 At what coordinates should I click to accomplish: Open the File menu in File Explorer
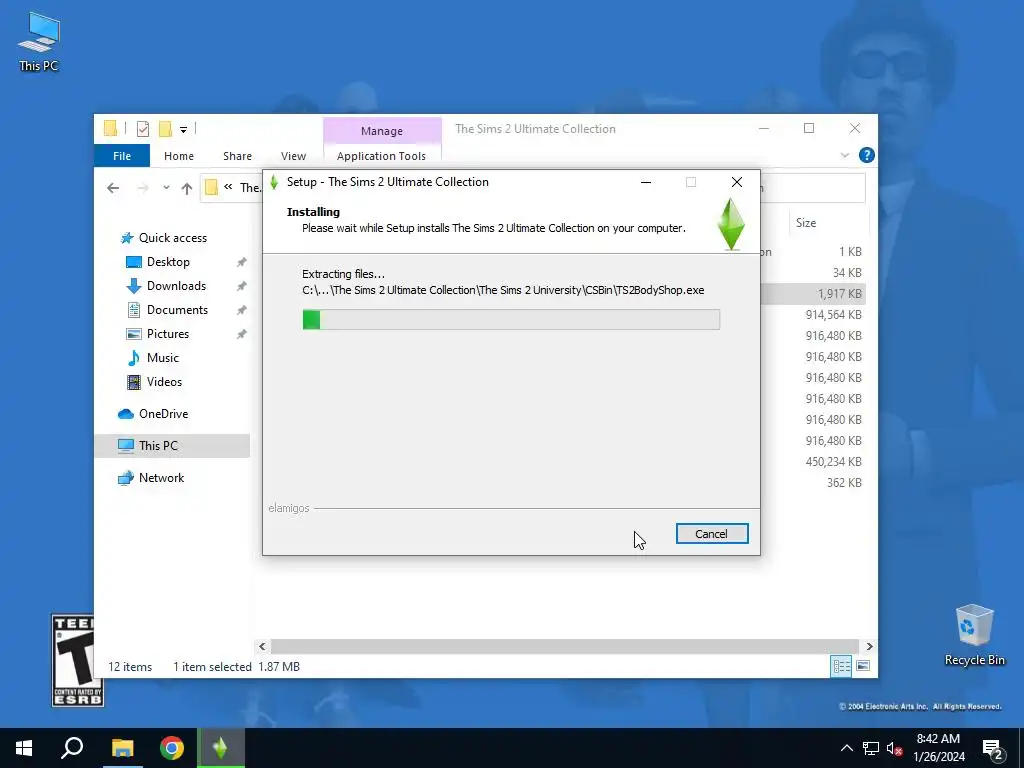point(122,156)
